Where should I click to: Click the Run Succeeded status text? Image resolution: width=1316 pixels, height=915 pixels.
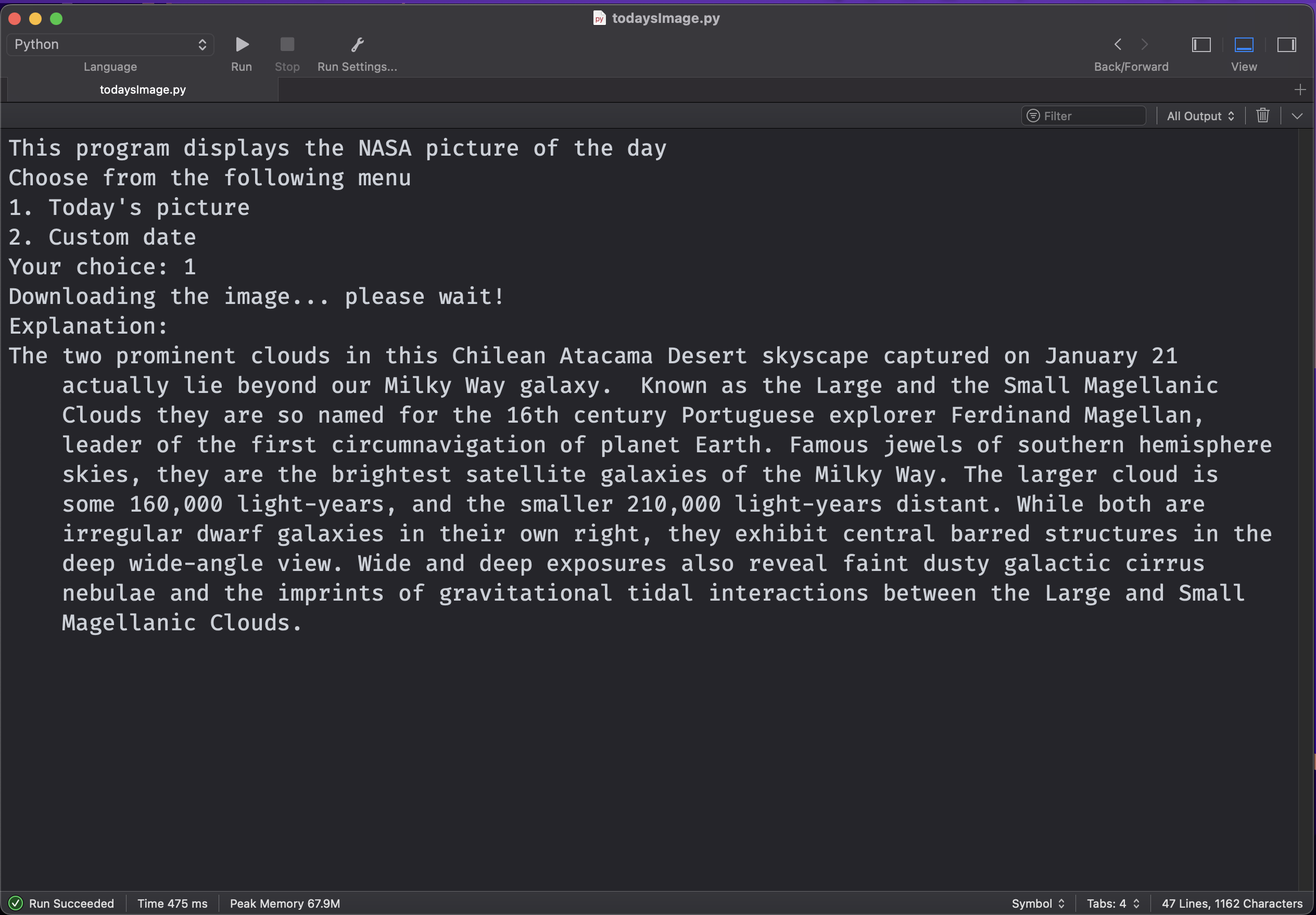pos(72,904)
